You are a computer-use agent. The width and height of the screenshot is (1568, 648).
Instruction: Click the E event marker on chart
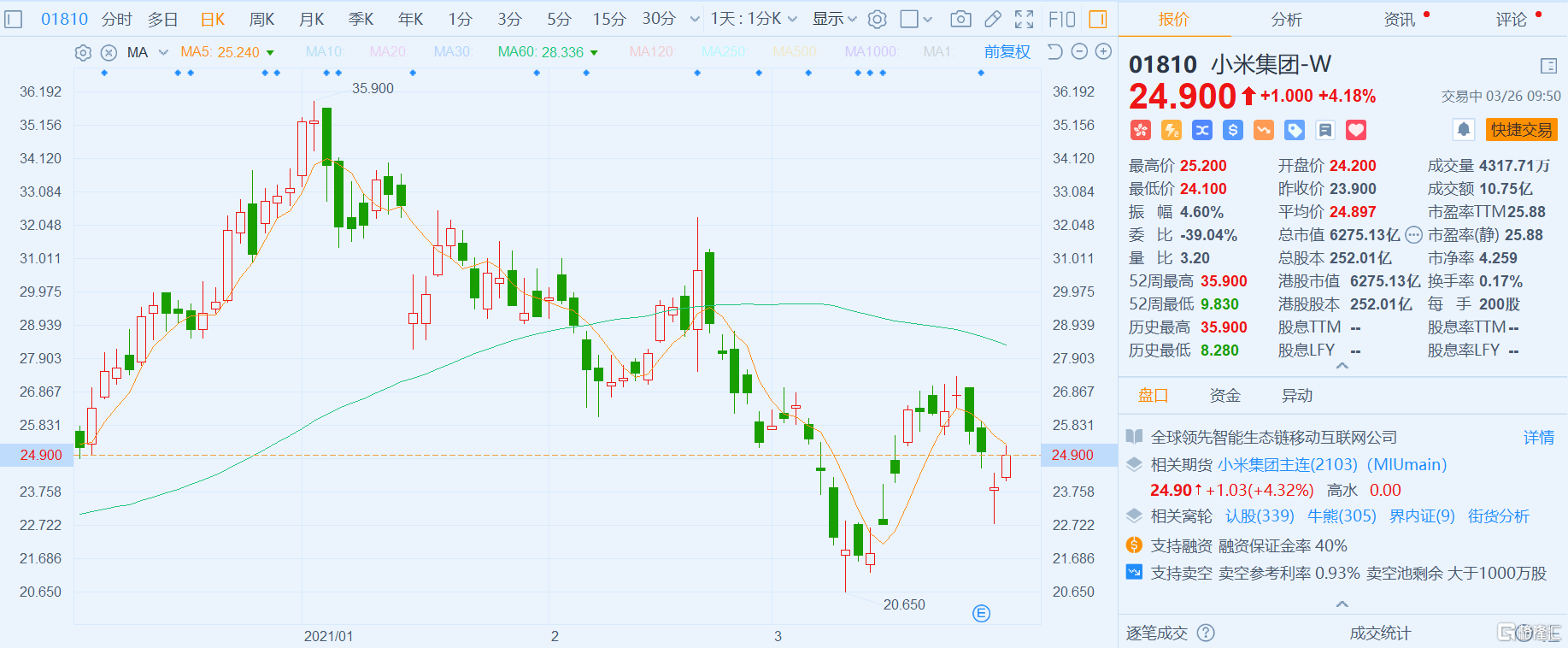pos(981,613)
